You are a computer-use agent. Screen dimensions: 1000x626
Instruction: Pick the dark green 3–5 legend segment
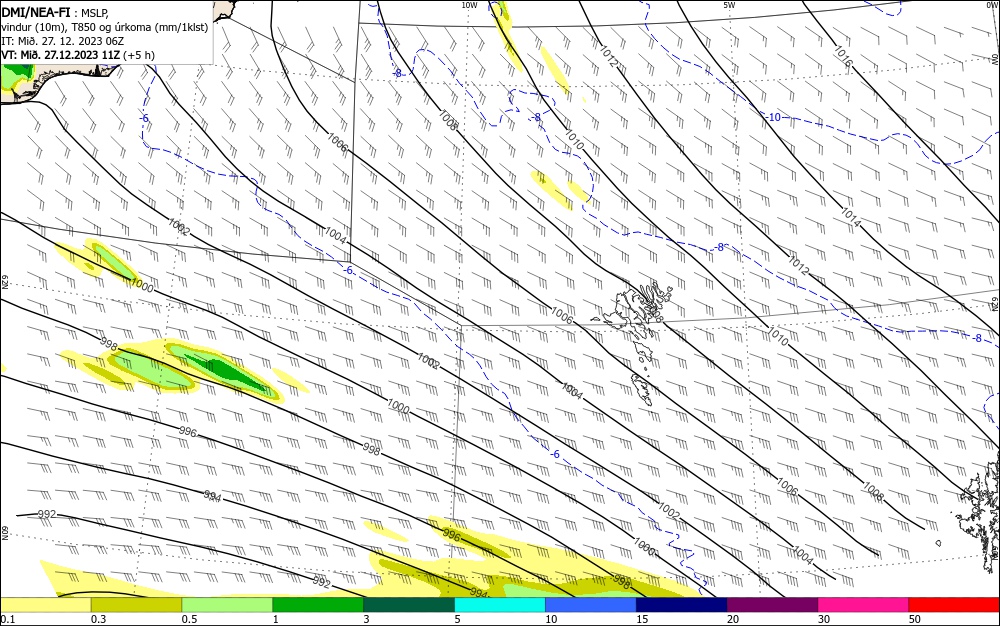409,605
